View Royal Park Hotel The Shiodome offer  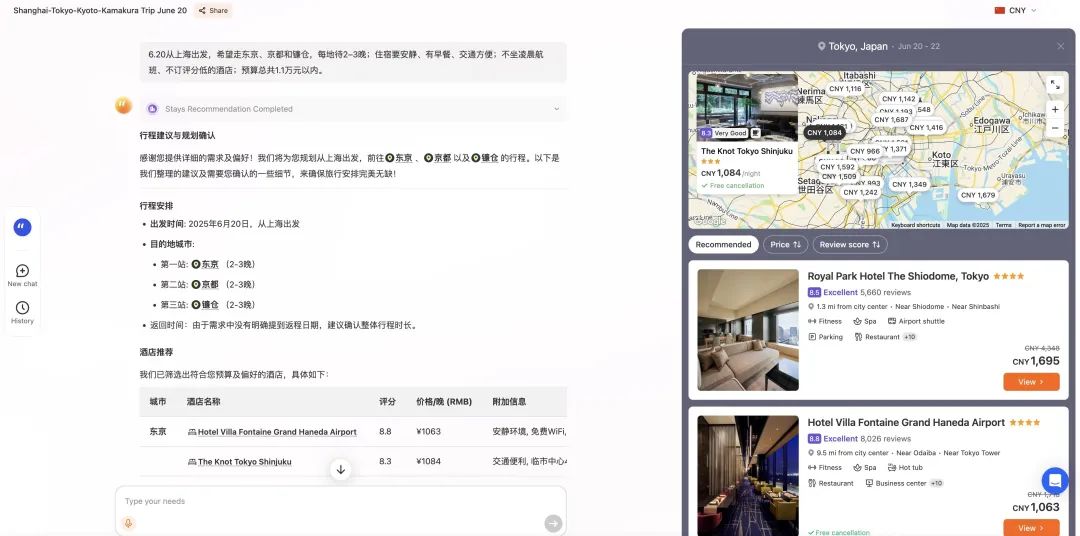coord(1031,382)
